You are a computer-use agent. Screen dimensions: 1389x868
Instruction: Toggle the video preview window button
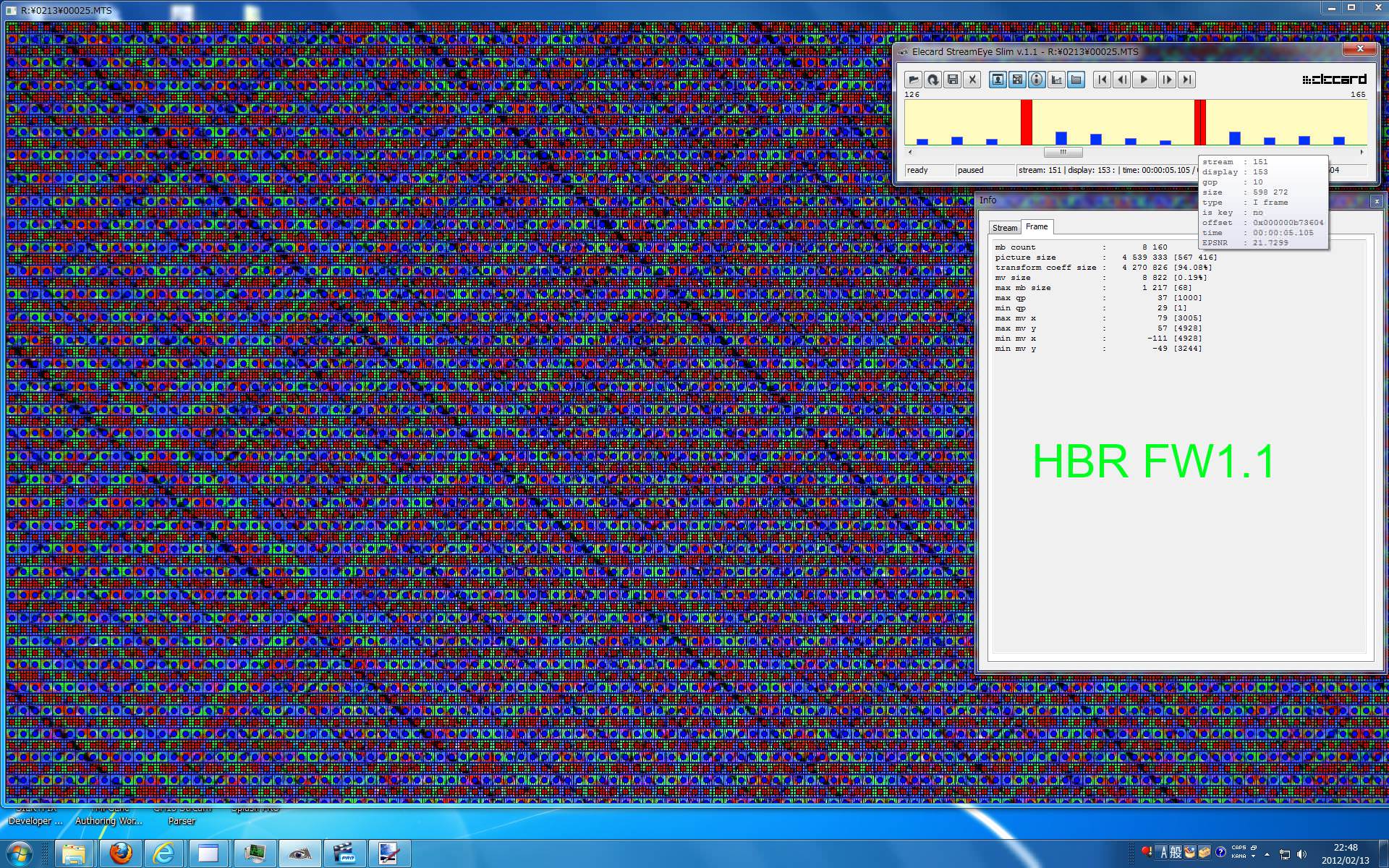click(998, 80)
